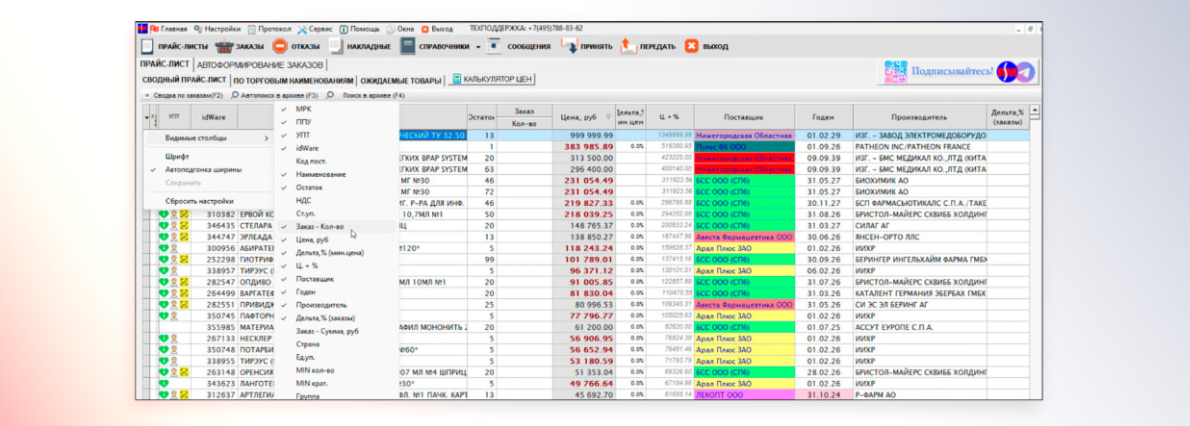Click the Заказы shopping basket icon
Screen dimensions: 1190x426
[224, 46]
